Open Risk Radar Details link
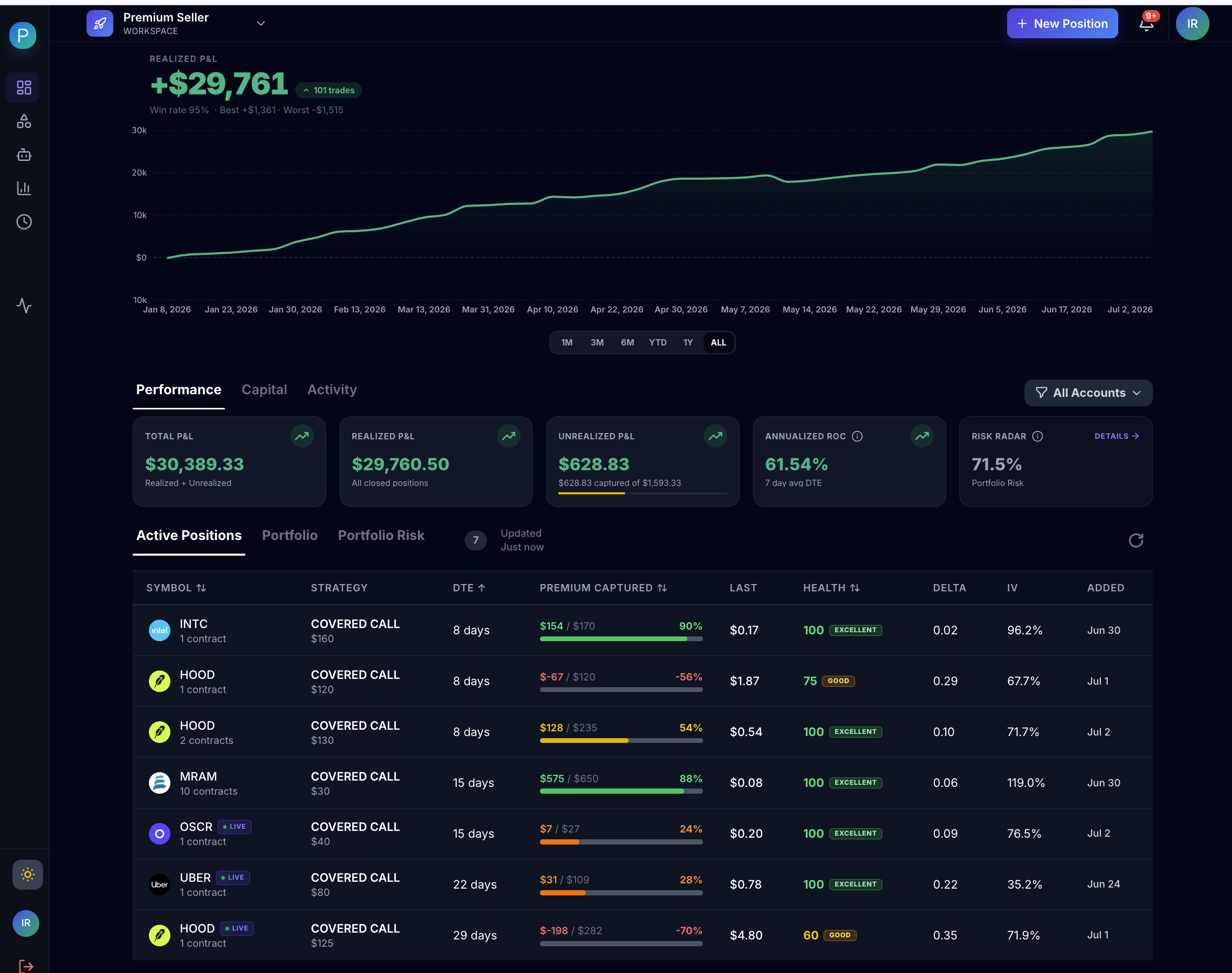 tap(1116, 436)
